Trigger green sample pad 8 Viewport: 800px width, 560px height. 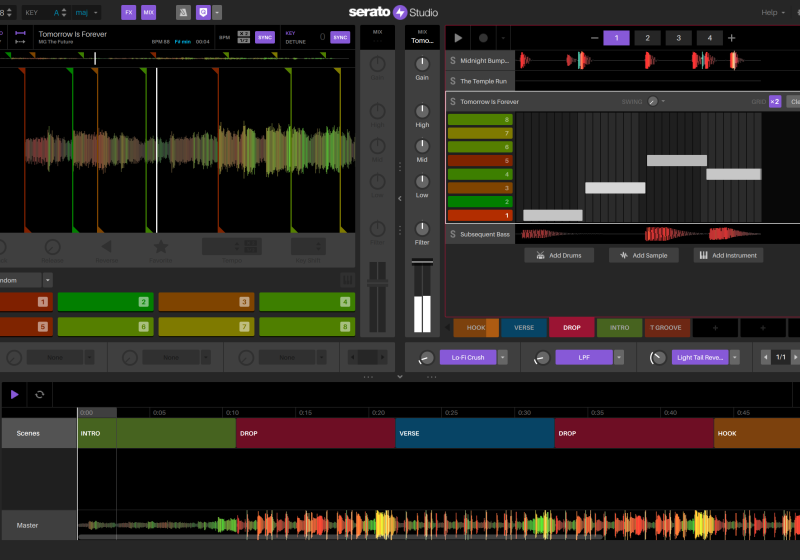[x=307, y=326]
